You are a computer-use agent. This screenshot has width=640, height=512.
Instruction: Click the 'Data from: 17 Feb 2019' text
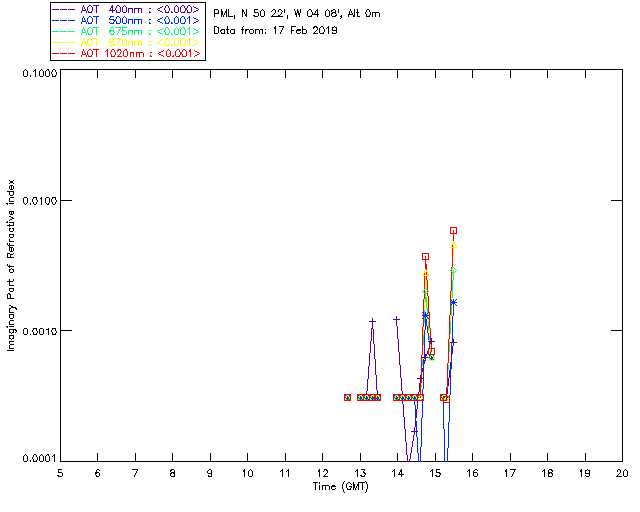coord(275,31)
